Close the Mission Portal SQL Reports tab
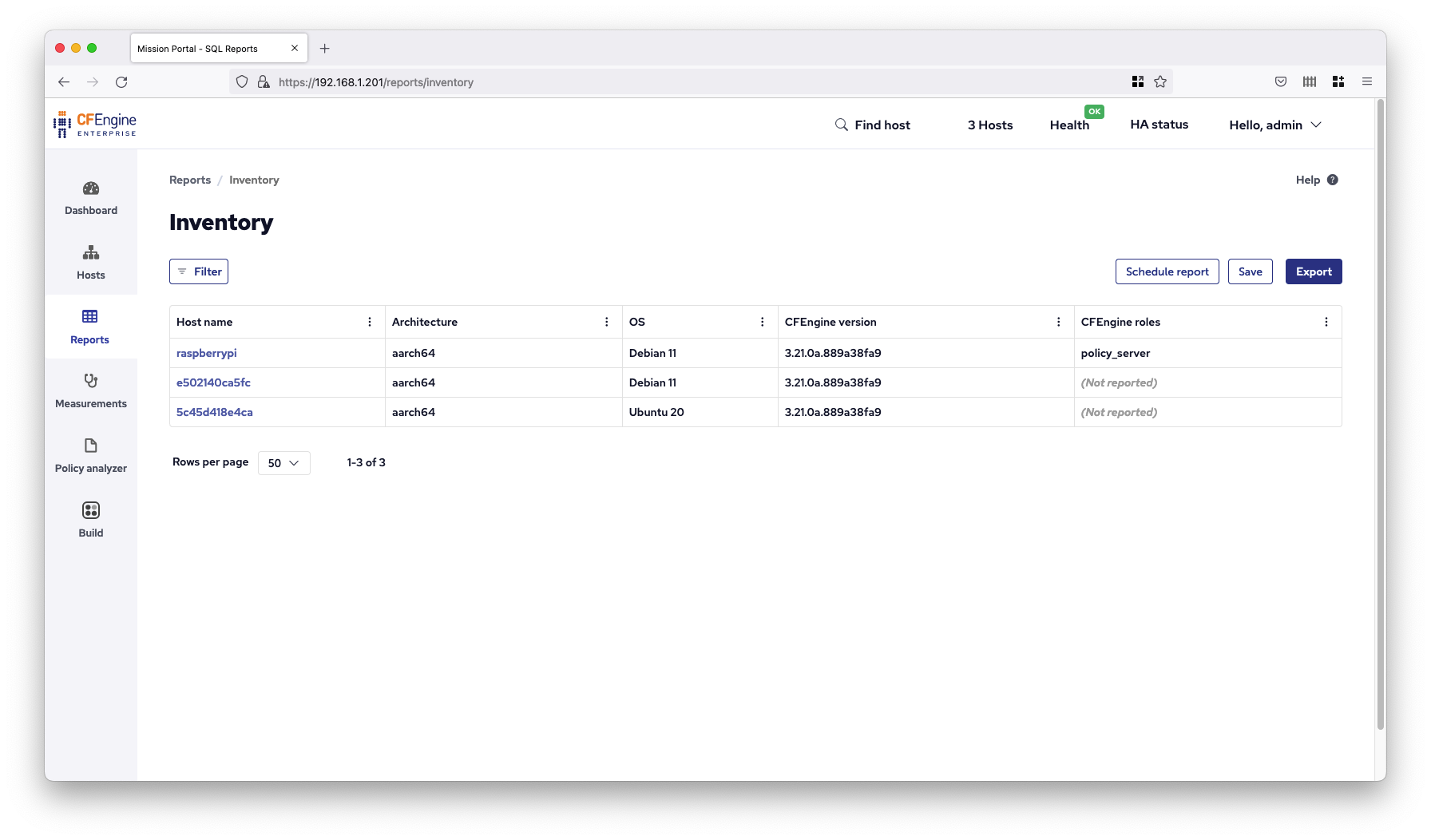The width and height of the screenshot is (1431, 840). click(x=295, y=48)
